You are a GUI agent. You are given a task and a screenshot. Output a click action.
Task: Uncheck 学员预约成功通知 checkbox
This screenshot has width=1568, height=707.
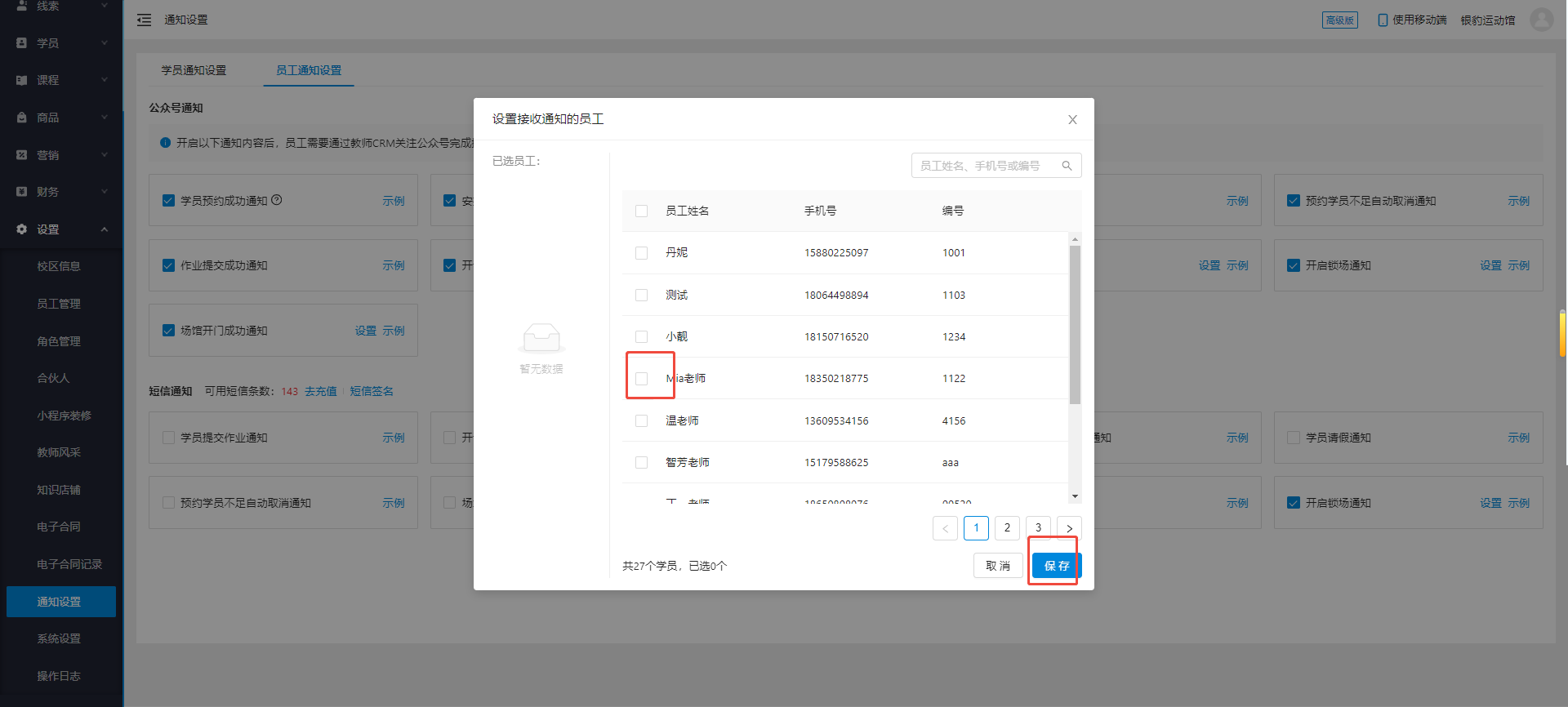[x=168, y=200]
